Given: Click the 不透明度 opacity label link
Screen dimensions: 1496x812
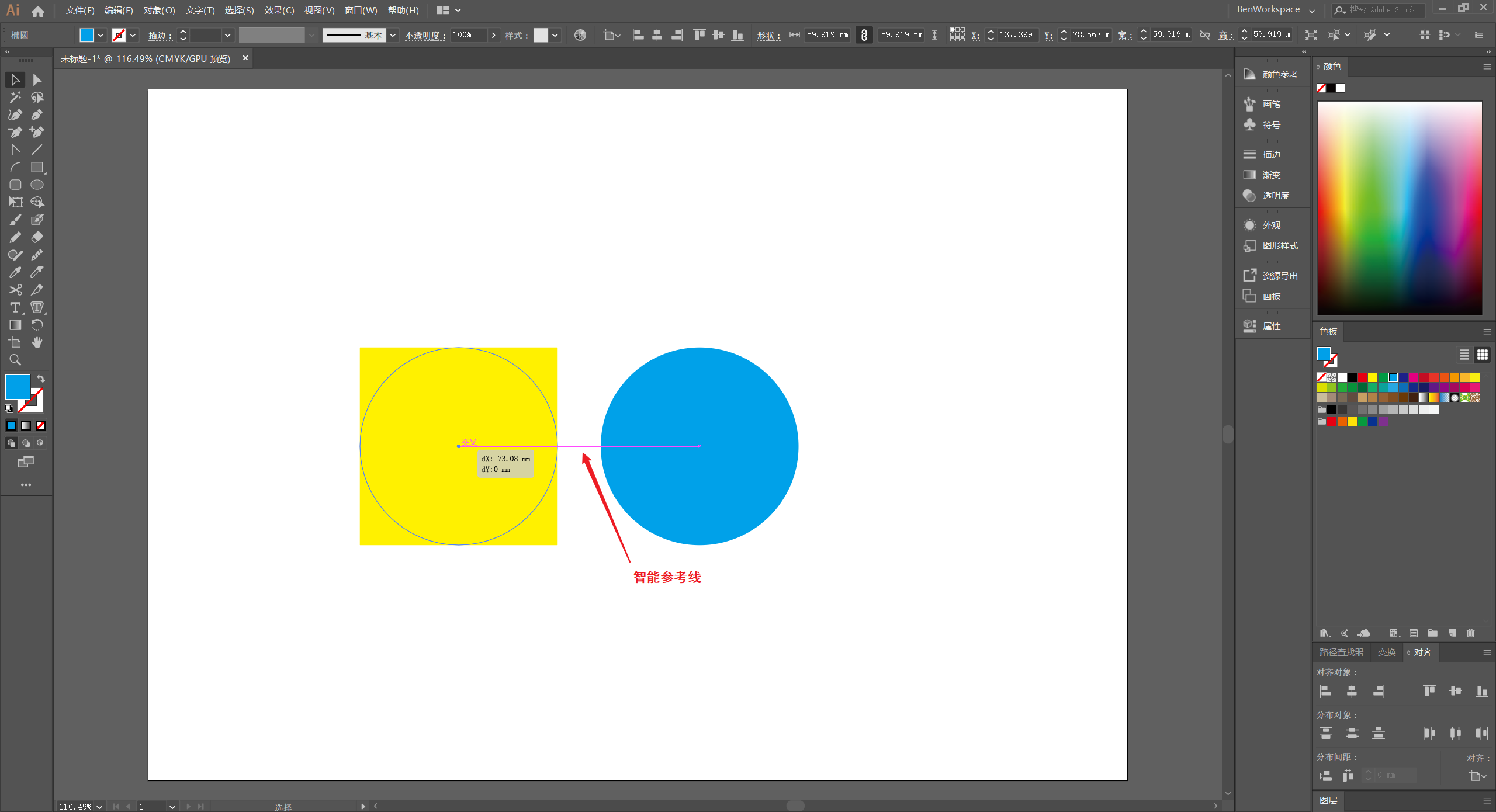Looking at the screenshot, I should [425, 35].
